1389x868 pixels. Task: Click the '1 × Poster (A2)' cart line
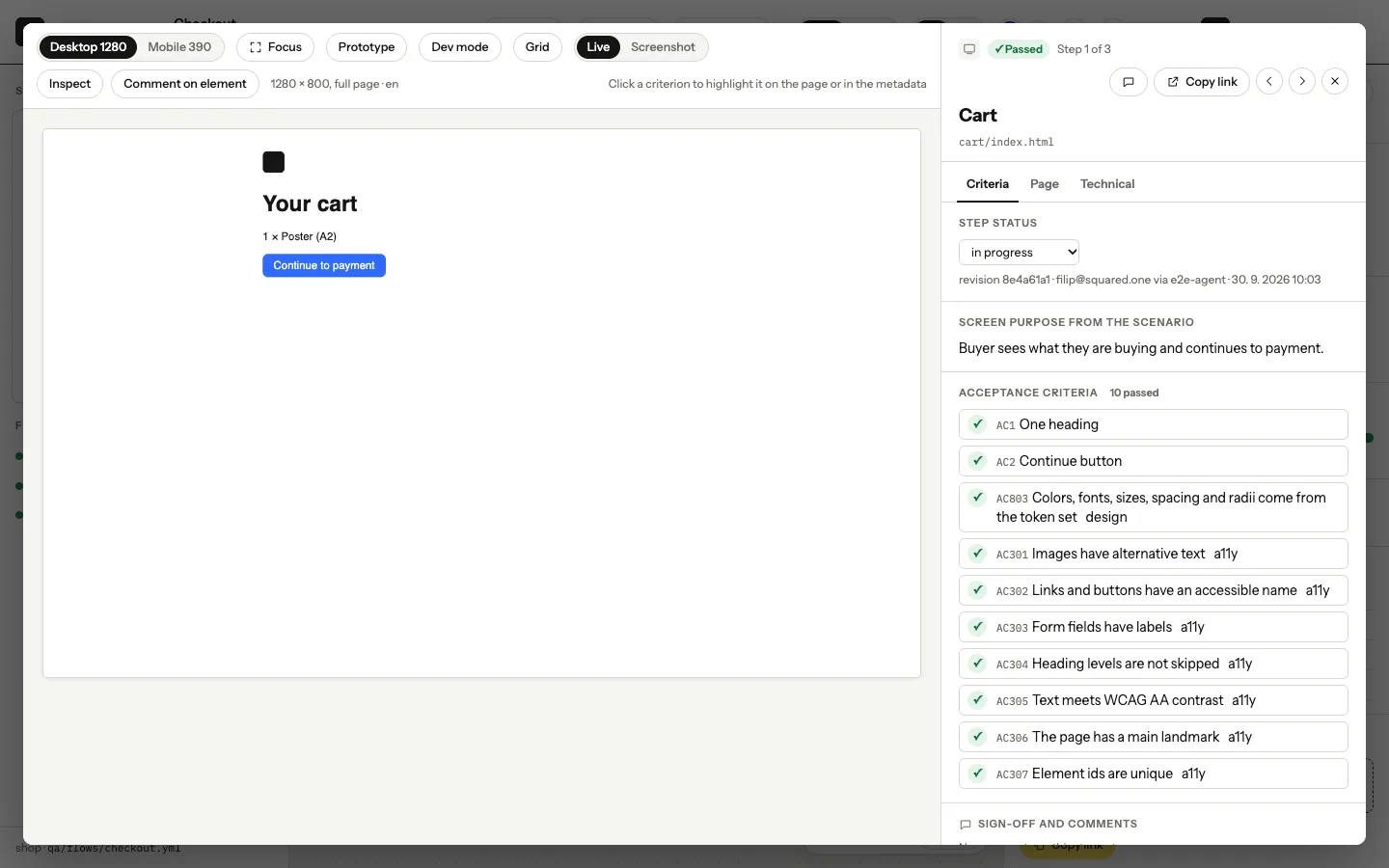tap(300, 236)
